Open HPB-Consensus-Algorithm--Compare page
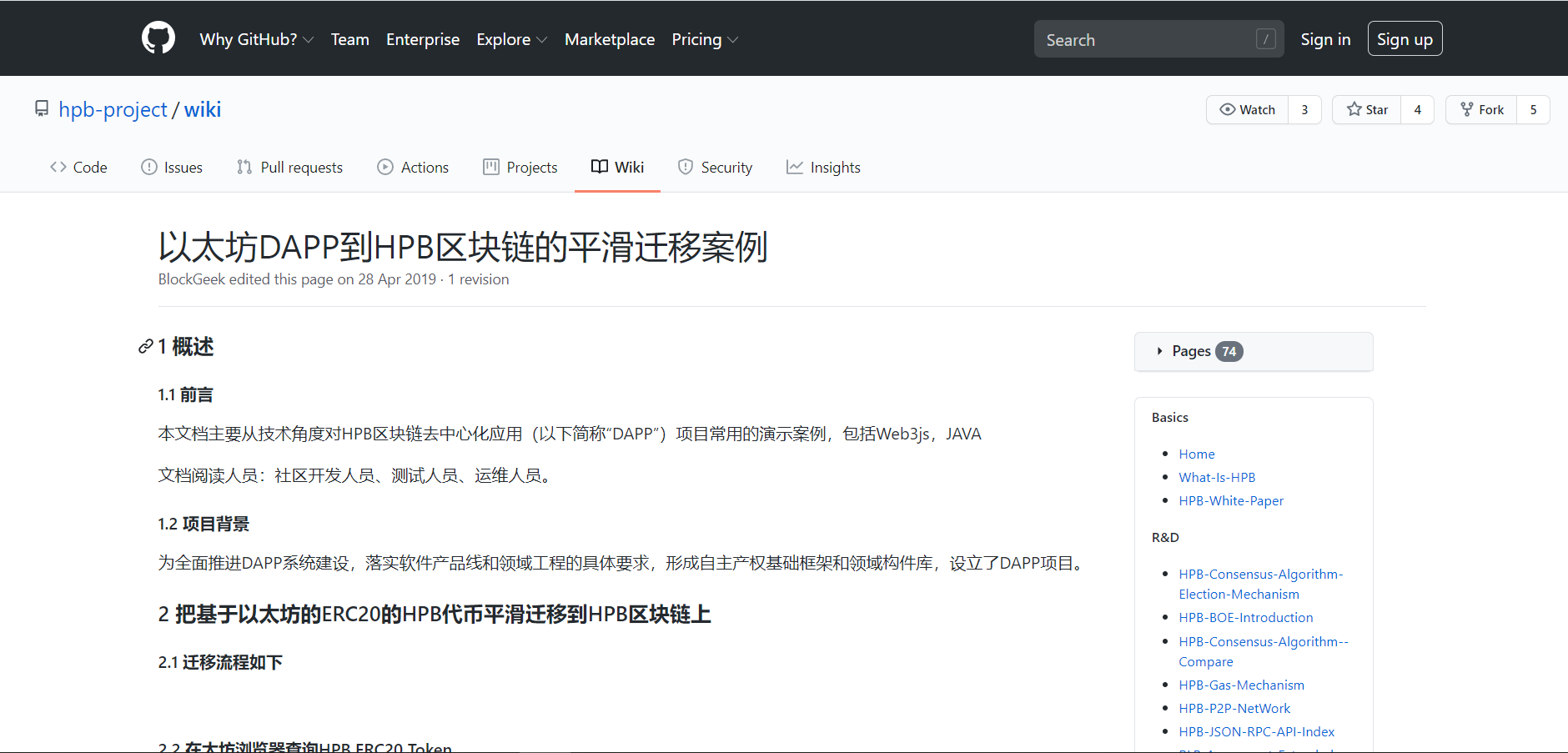The height and width of the screenshot is (753, 1568). click(1263, 651)
